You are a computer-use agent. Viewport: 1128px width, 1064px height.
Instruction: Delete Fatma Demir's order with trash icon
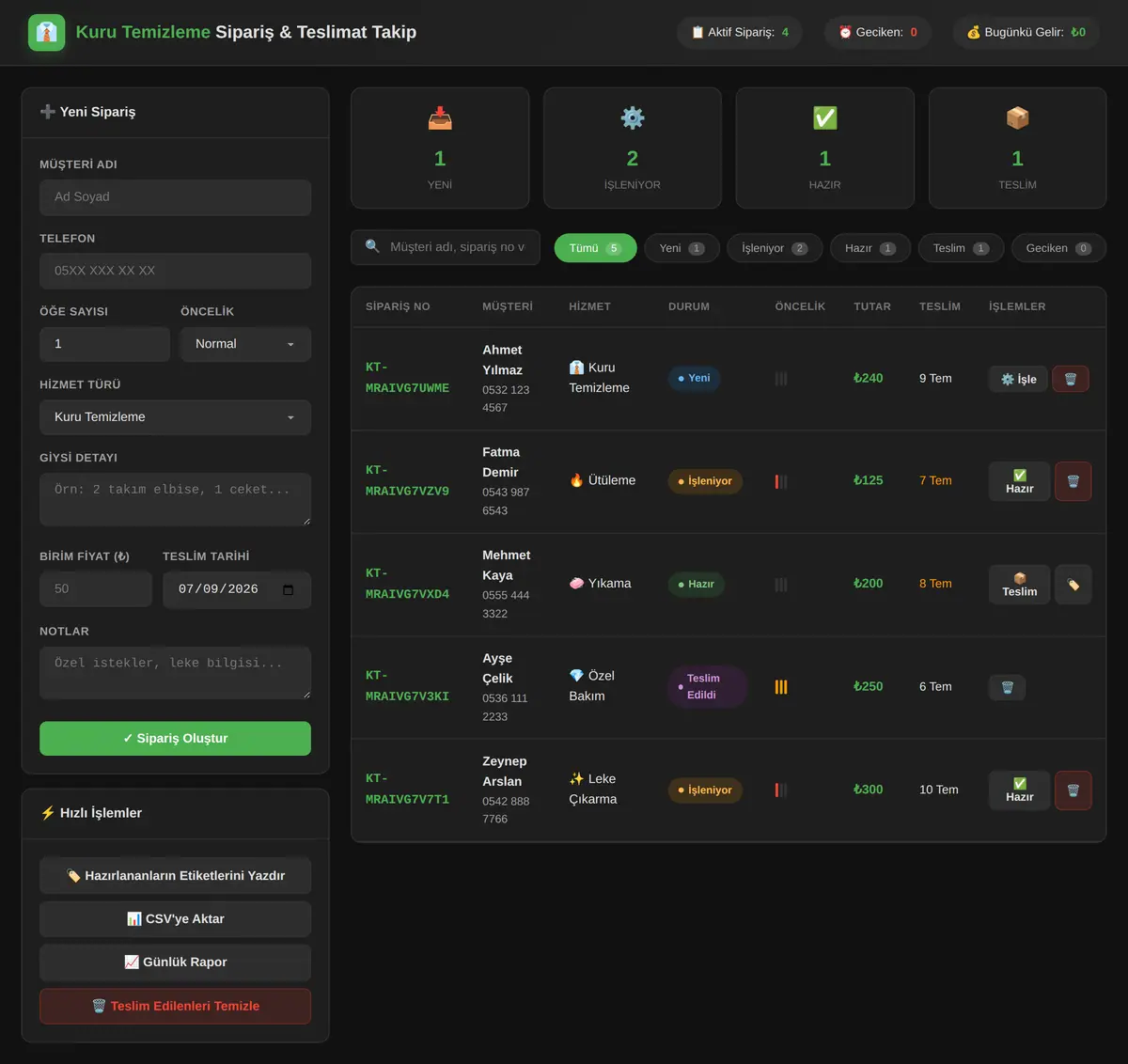tap(1073, 481)
